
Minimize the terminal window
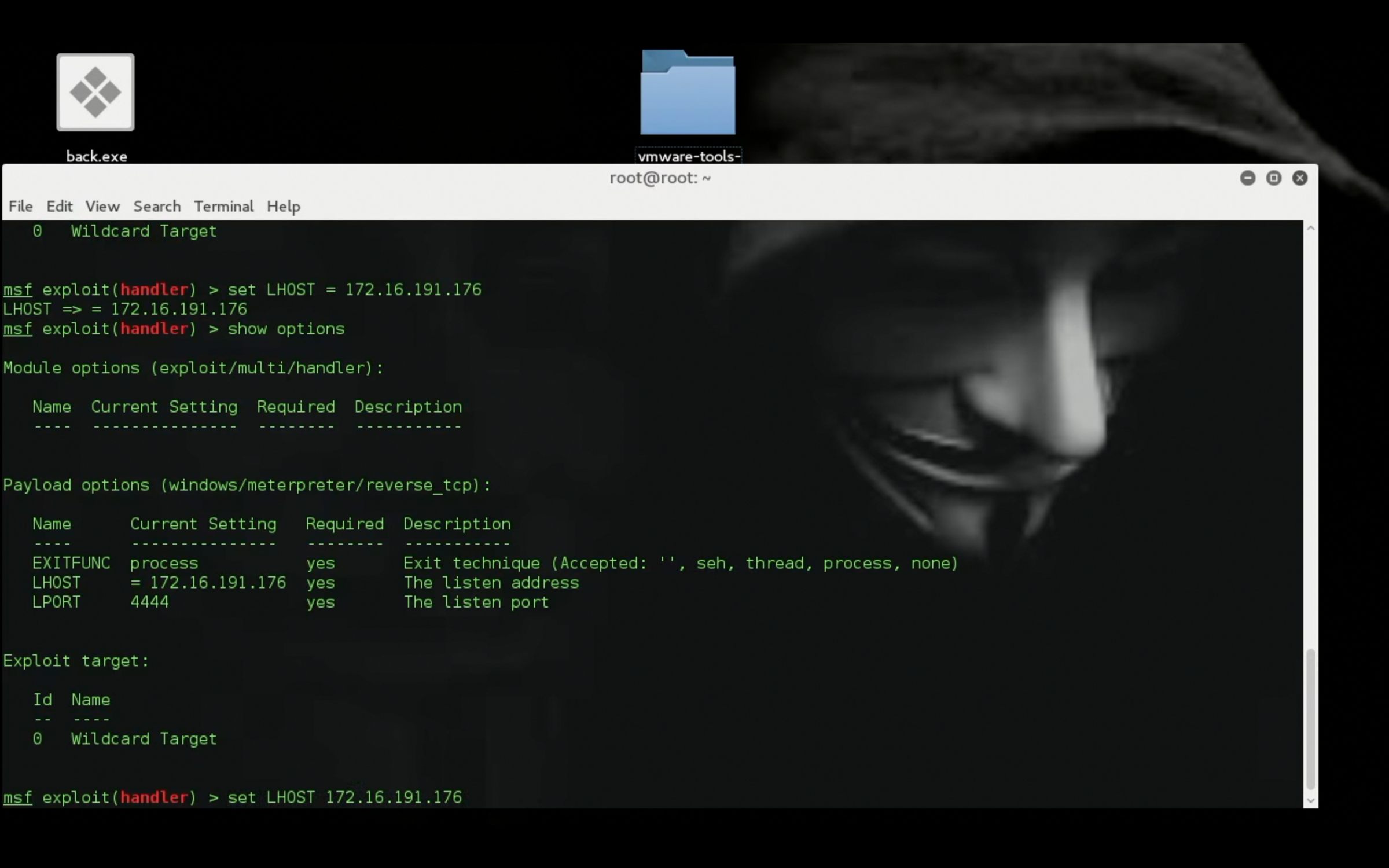[x=1248, y=178]
